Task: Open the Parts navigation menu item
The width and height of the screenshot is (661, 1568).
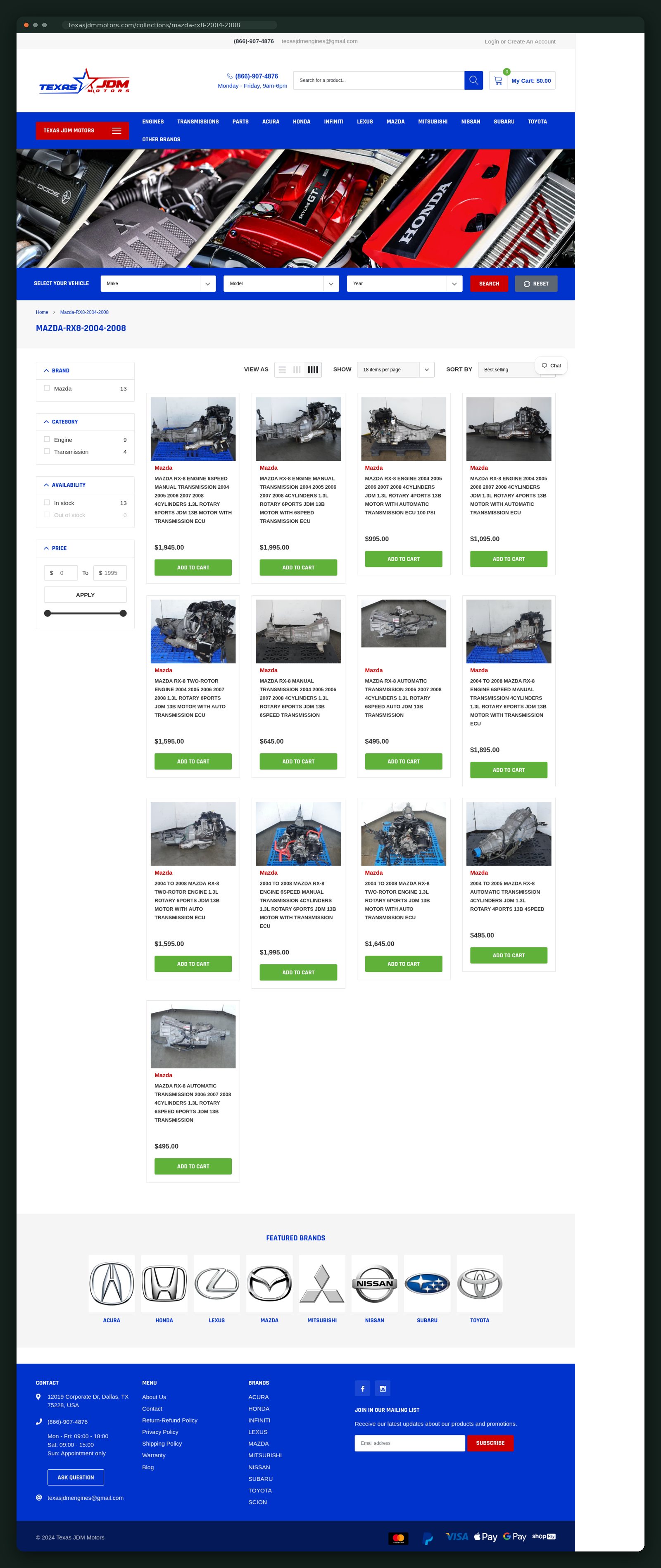Action: [x=240, y=122]
